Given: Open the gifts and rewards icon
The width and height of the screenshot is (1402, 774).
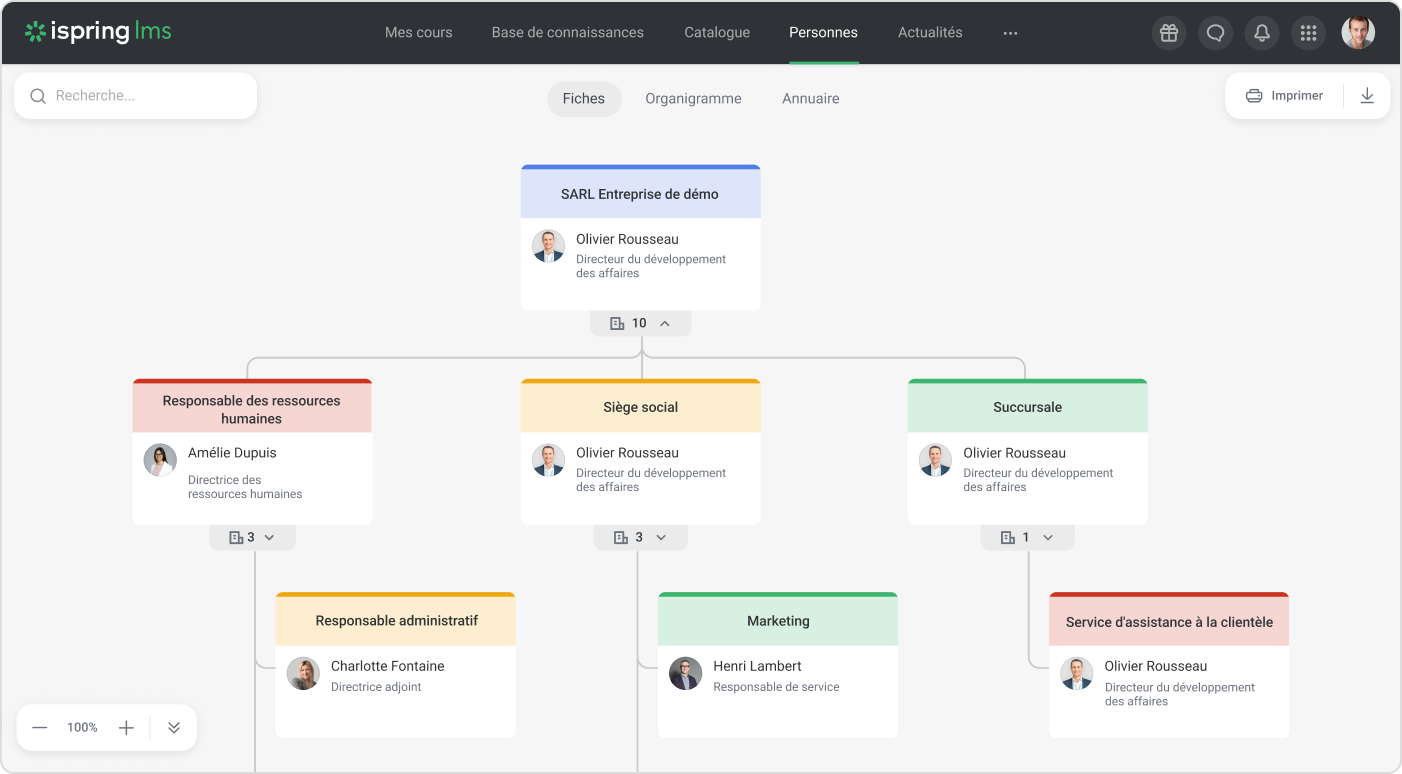Looking at the screenshot, I should (x=1168, y=32).
